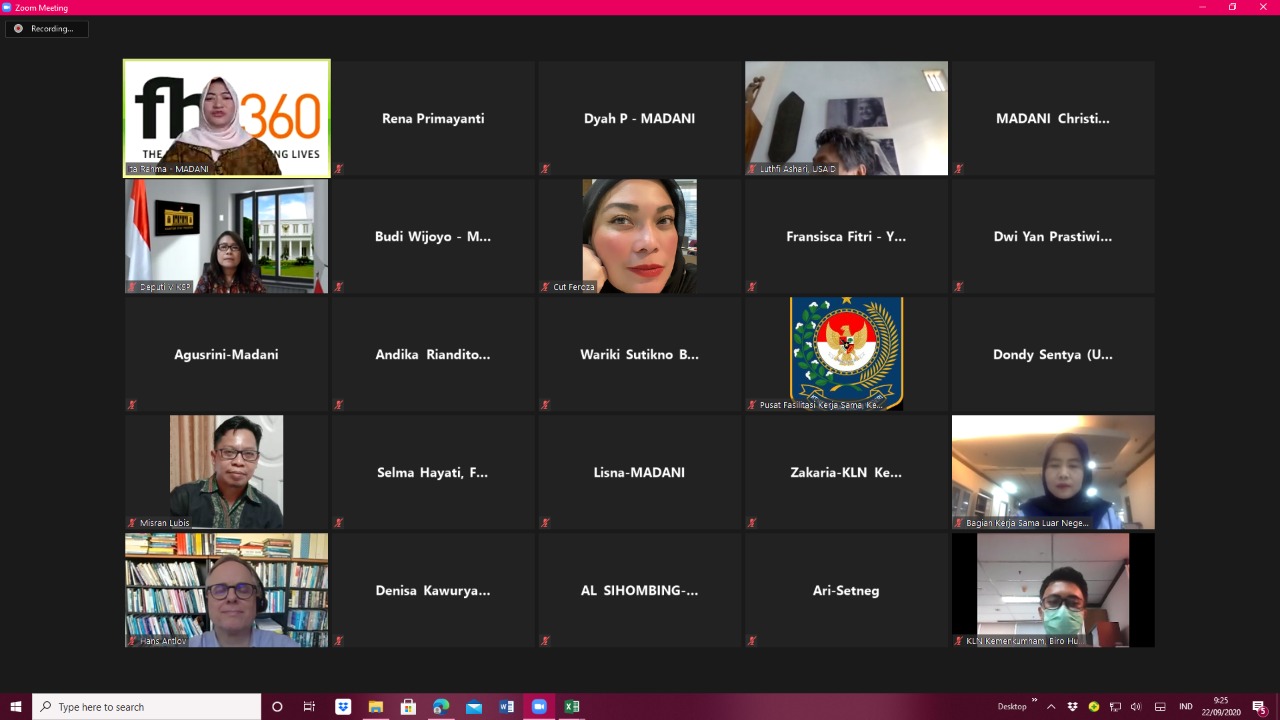1280x720 pixels.
Task: Switch to Excel on the taskbar
Action: tap(572, 707)
